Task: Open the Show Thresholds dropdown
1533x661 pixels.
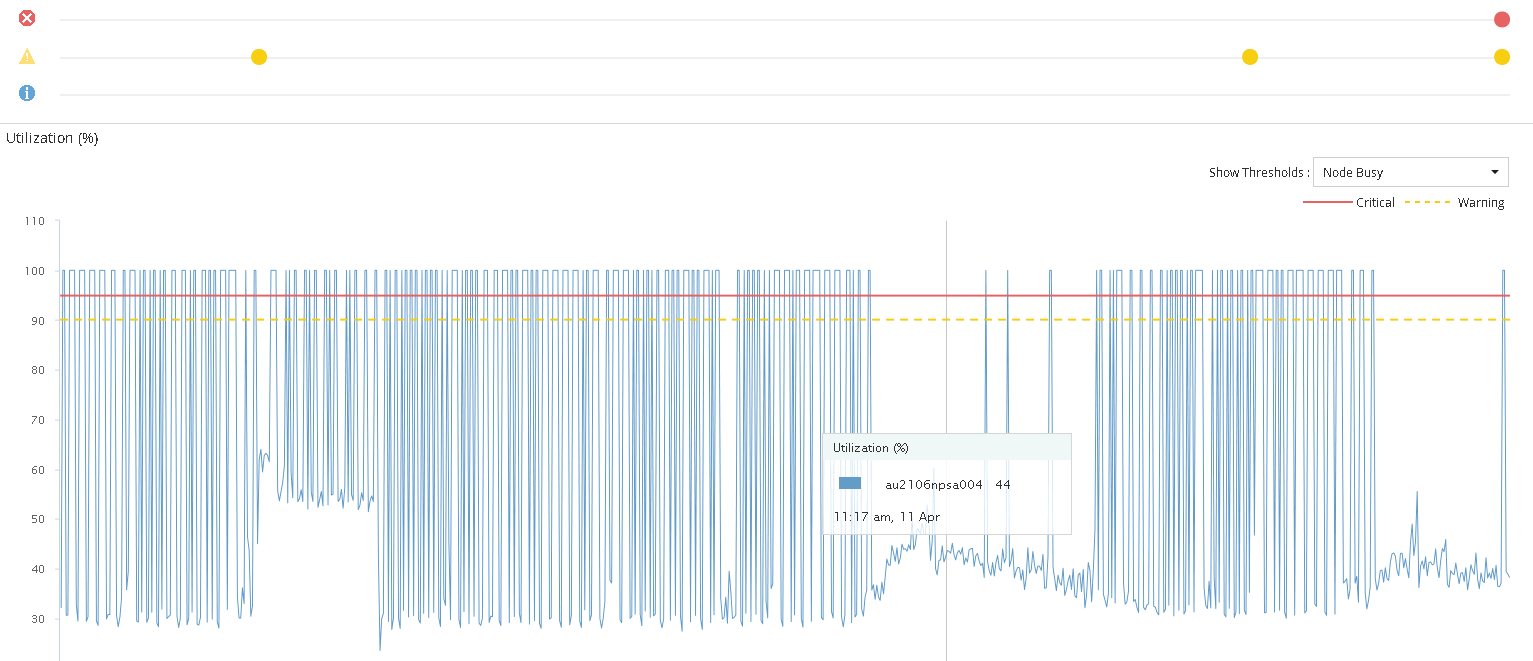Action: [1410, 172]
